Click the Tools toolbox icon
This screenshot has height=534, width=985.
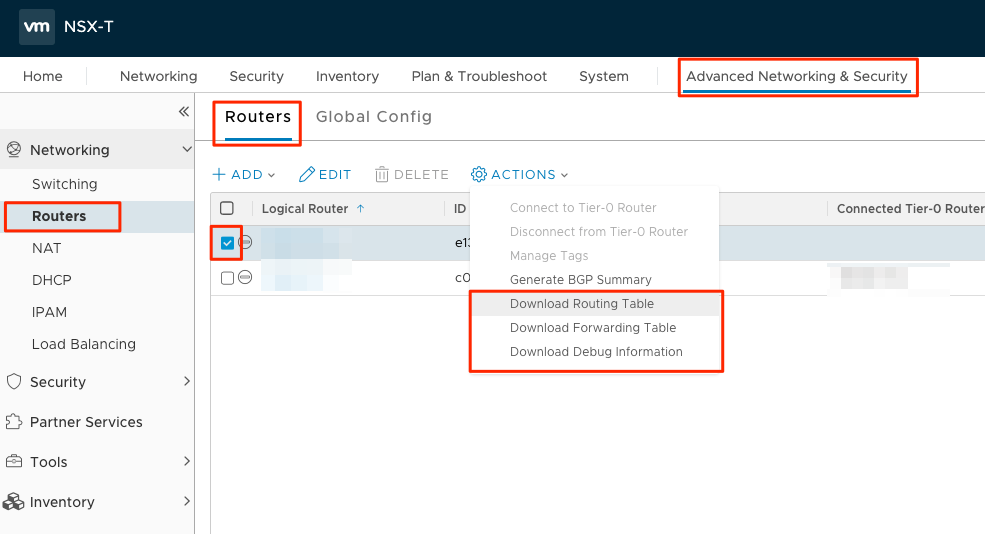click(13, 462)
